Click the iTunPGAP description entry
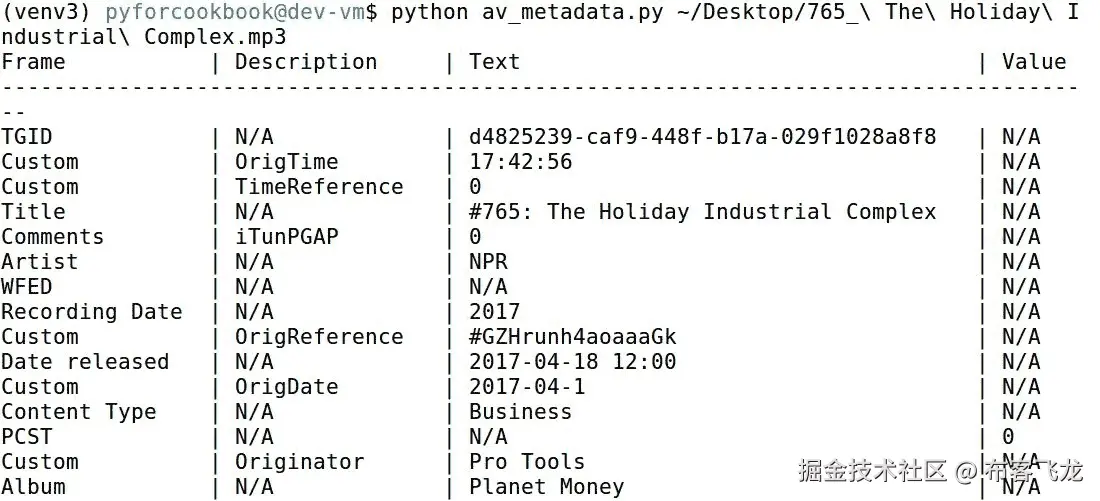 (286, 237)
